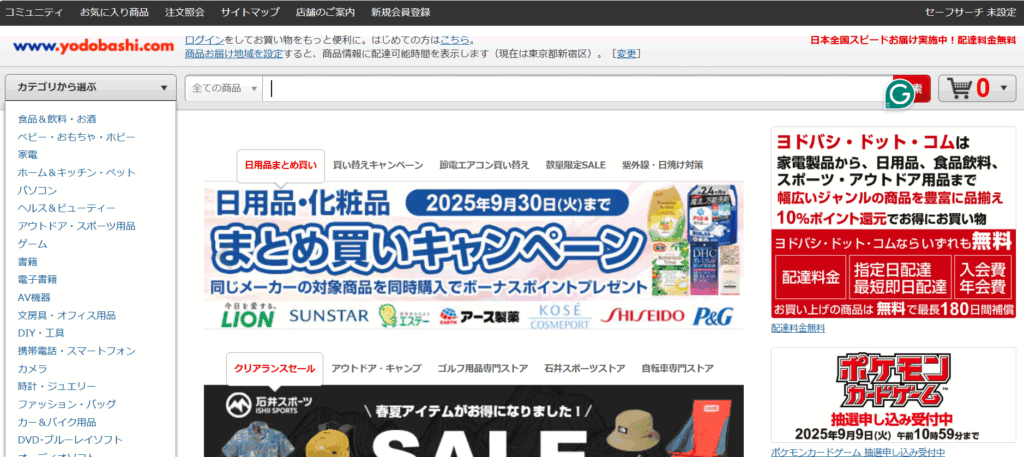Click 配達料金無料 link under red banner

[798, 328]
